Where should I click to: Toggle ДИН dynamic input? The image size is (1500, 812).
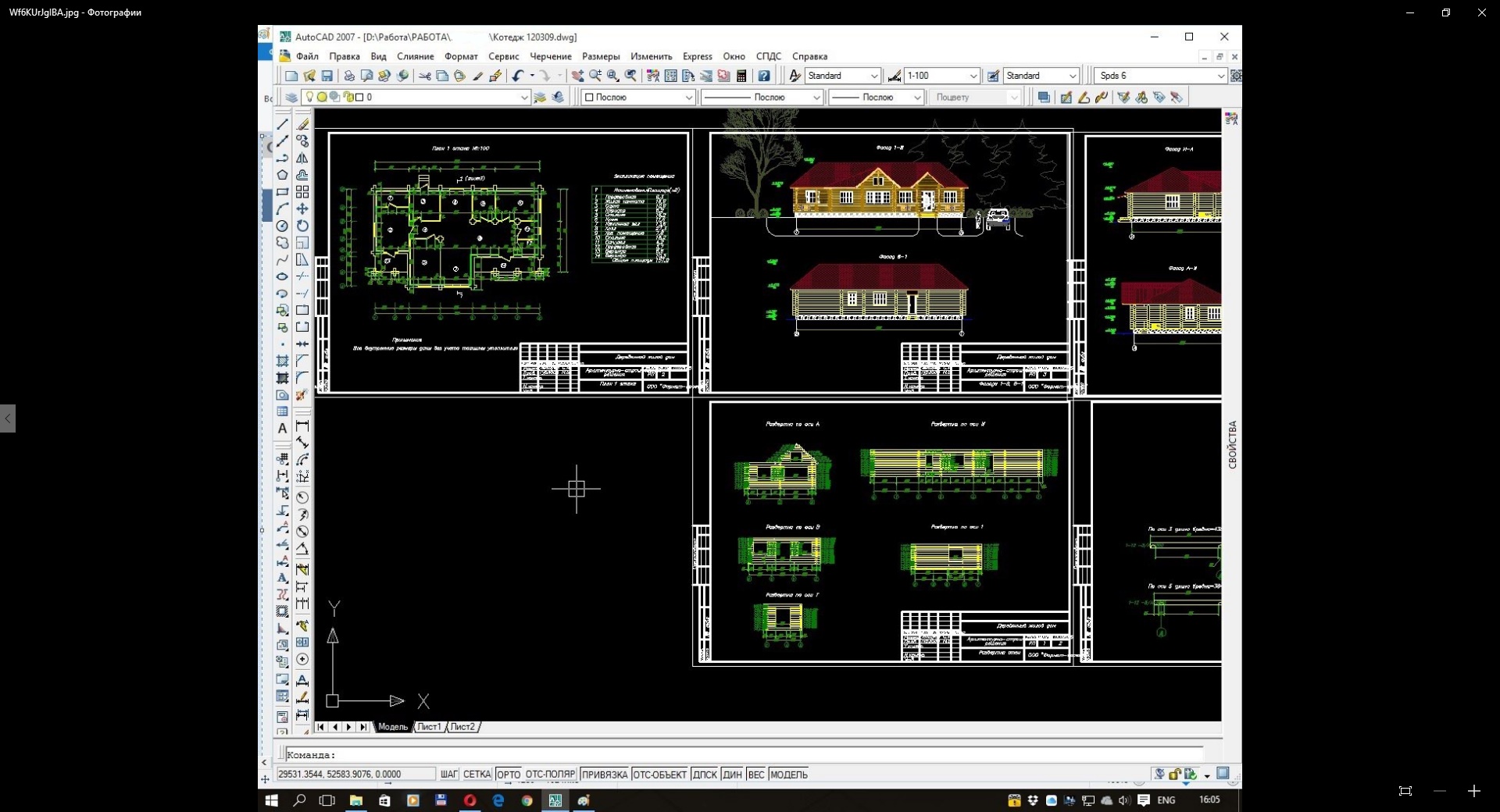tap(732, 775)
